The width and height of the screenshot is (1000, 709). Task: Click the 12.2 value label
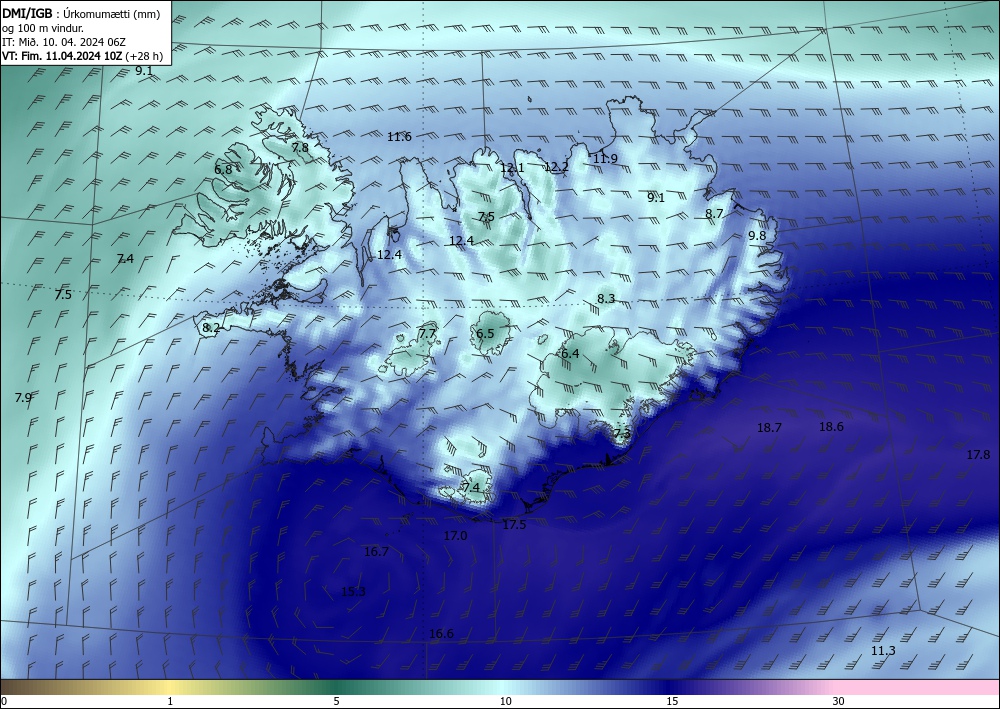pyautogui.click(x=556, y=167)
